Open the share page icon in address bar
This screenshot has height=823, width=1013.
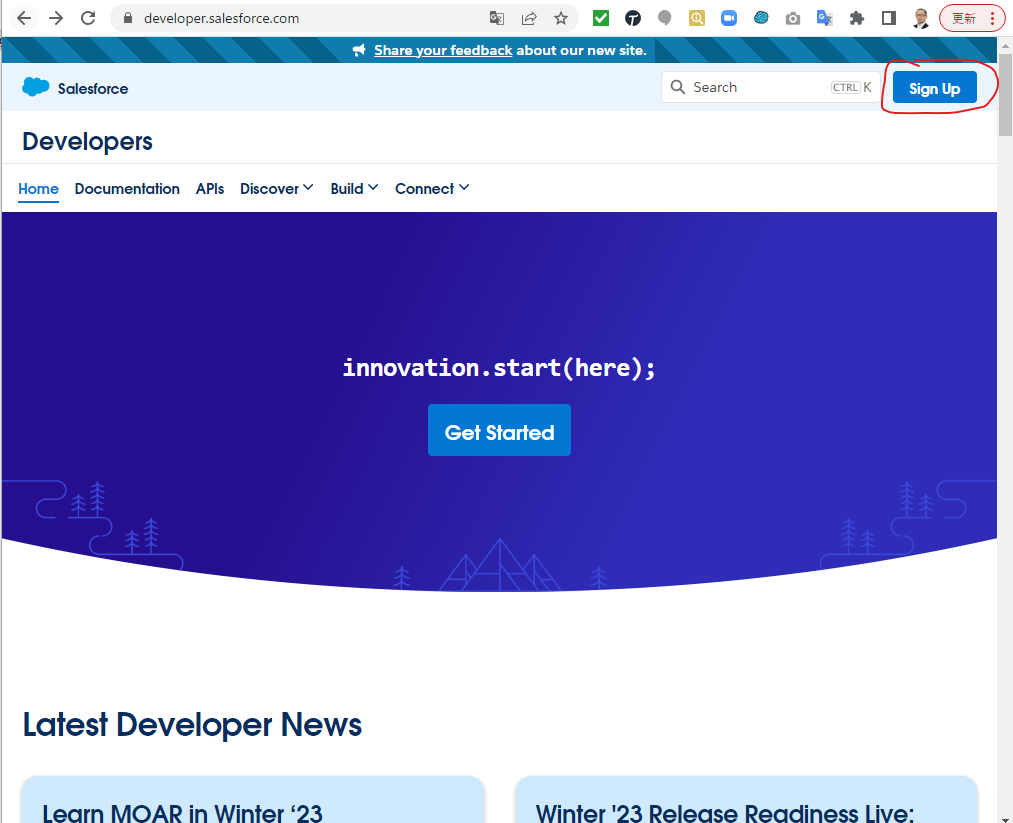click(529, 18)
